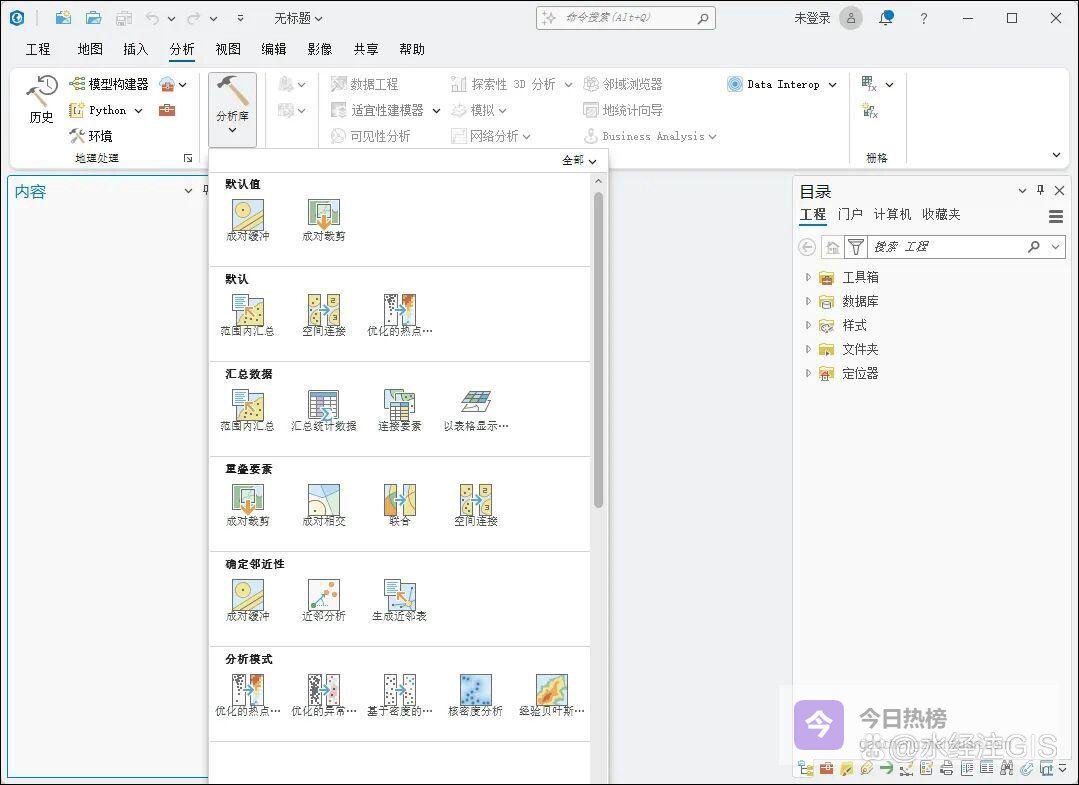Expand the 数据库 node in catalog
Screen dimensions: 1079x785
tap(808, 301)
